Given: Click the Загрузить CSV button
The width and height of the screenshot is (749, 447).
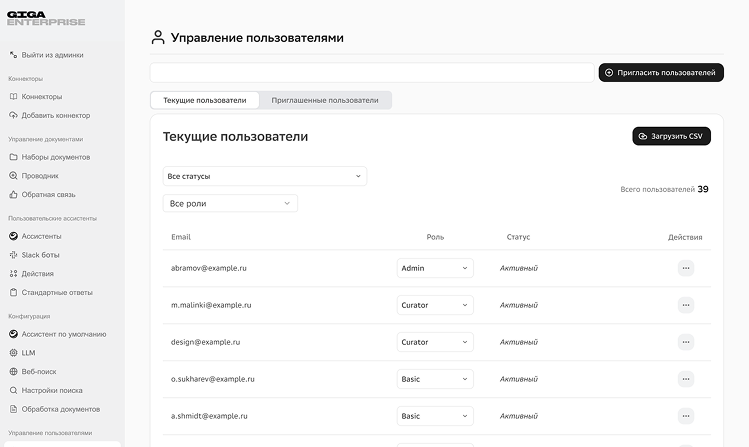Looking at the screenshot, I should coord(671,136).
